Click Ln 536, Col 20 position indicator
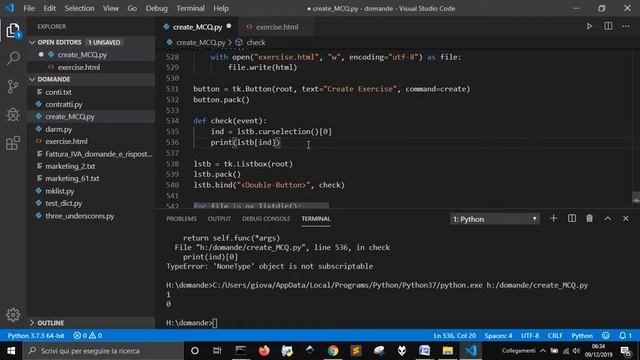The width and height of the screenshot is (640, 360). 454,336
